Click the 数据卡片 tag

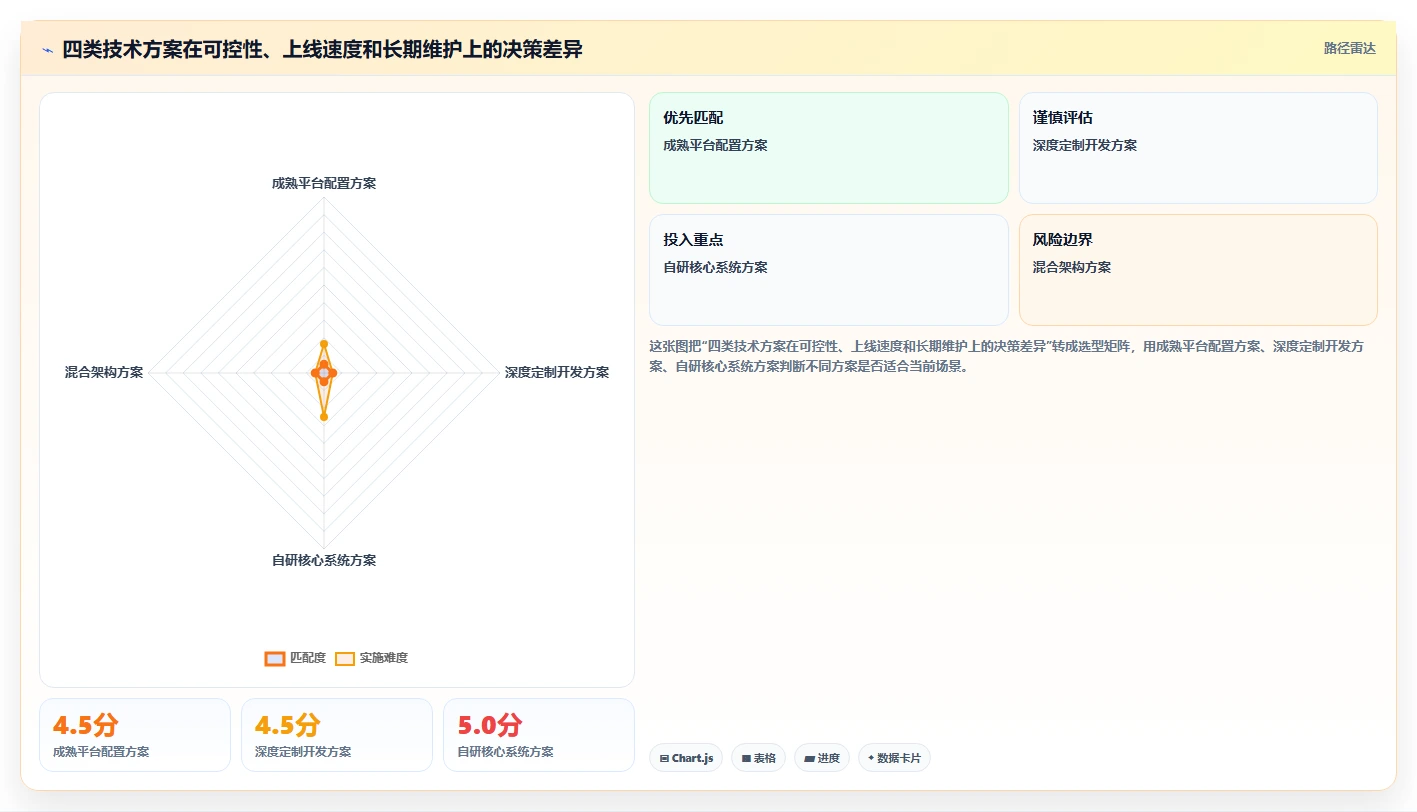(x=894, y=758)
